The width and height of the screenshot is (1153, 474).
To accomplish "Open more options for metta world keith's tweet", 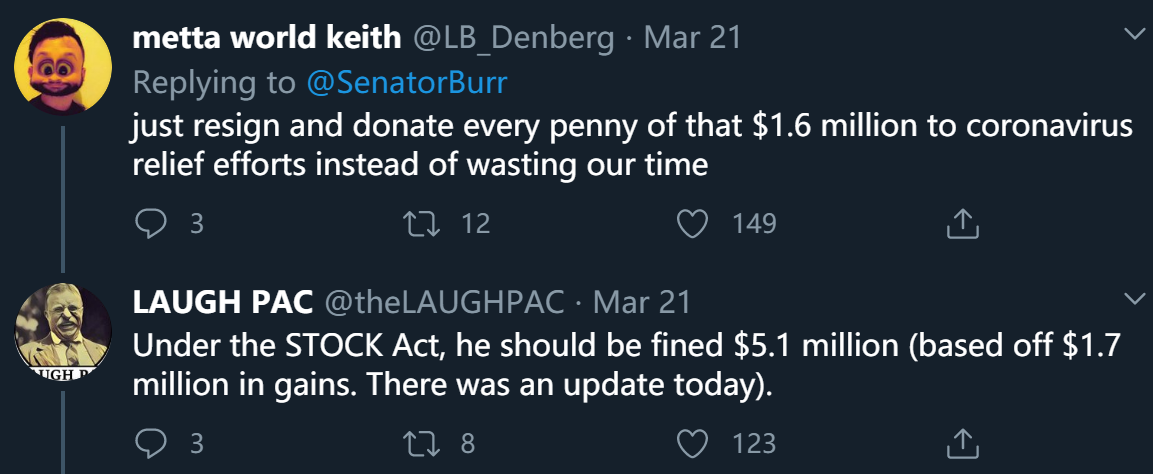I will click(1134, 36).
